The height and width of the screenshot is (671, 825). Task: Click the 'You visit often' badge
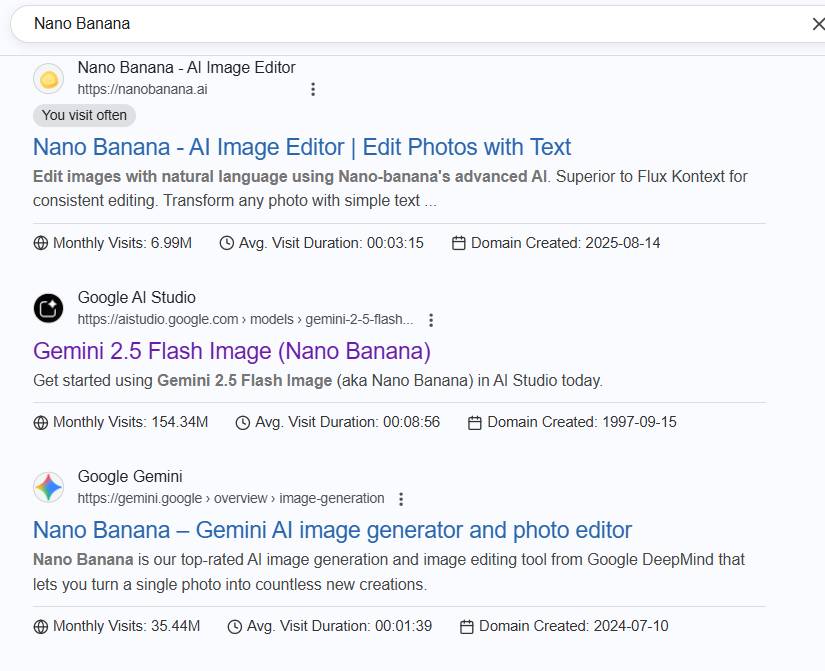click(84, 115)
